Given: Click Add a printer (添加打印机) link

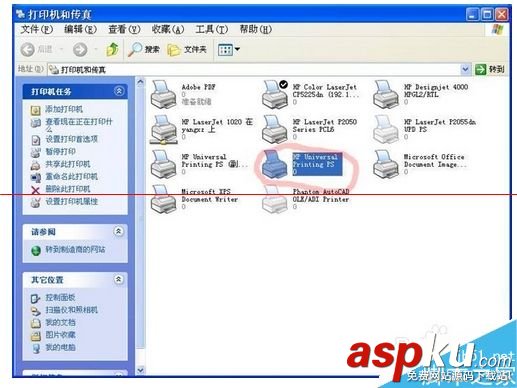Looking at the screenshot, I should [64, 109].
